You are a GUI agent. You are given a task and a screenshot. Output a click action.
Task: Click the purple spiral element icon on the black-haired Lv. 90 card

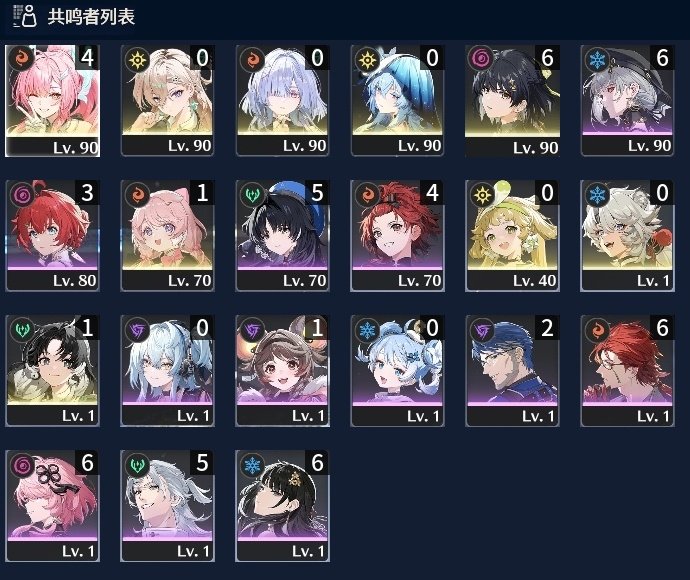(x=482, y=59)
